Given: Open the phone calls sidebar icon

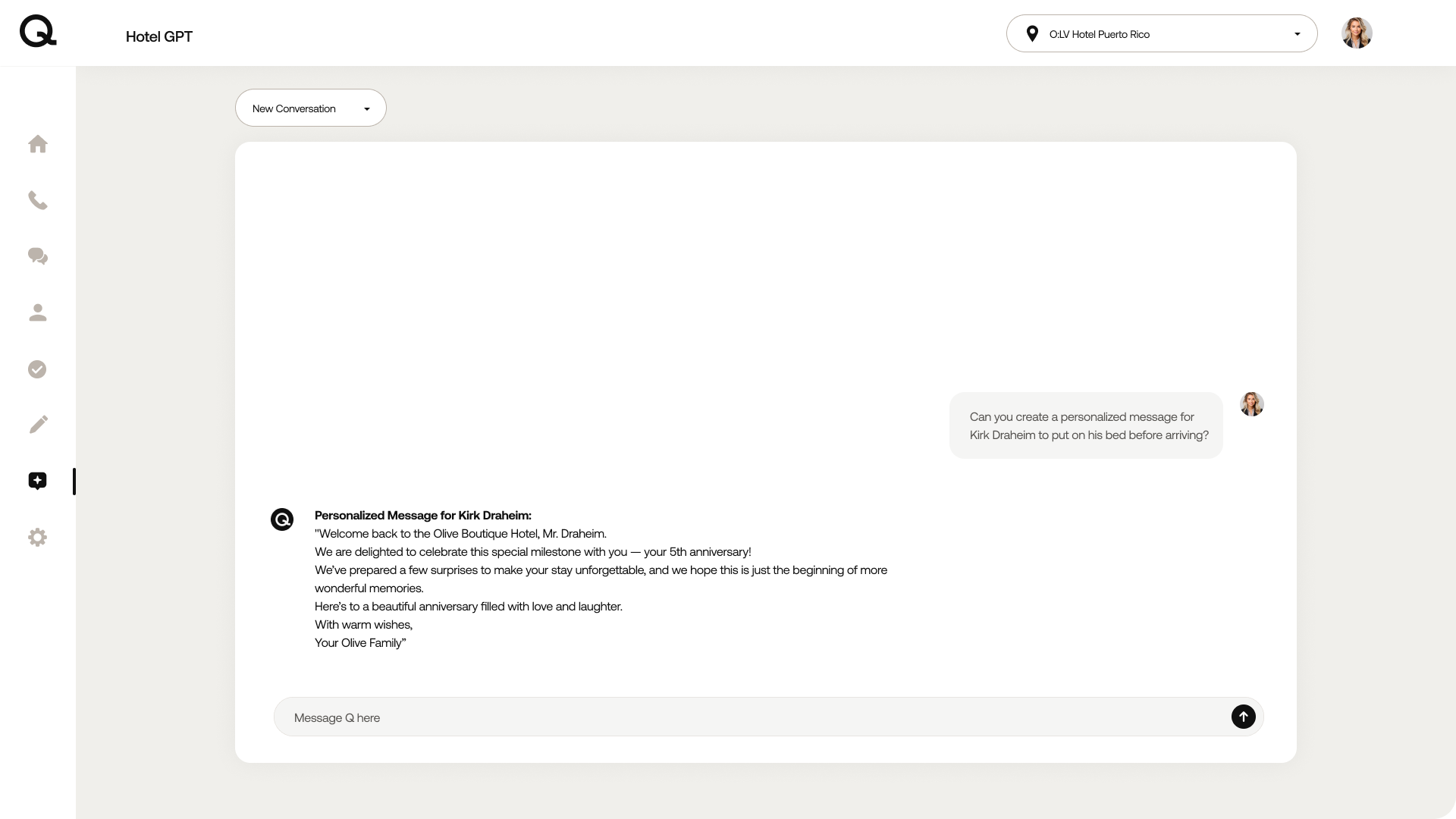Looking at the screenshot, I should click(38, 200).
